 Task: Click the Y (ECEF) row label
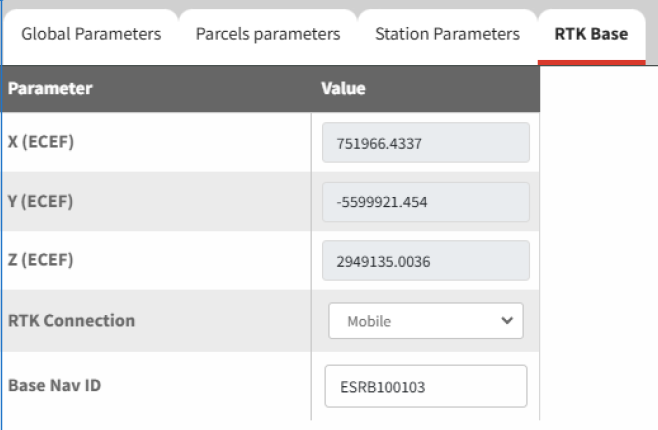42,201
